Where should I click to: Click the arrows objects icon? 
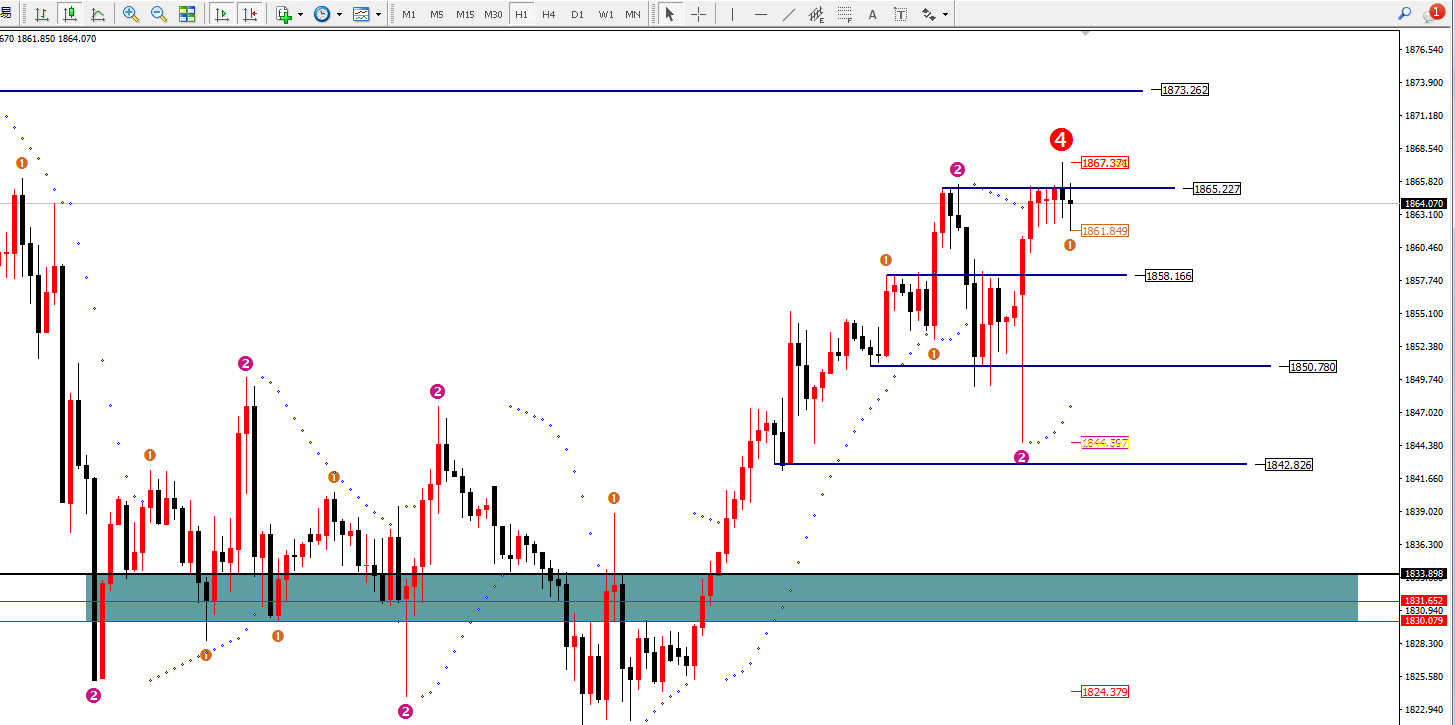coord(929,14)
